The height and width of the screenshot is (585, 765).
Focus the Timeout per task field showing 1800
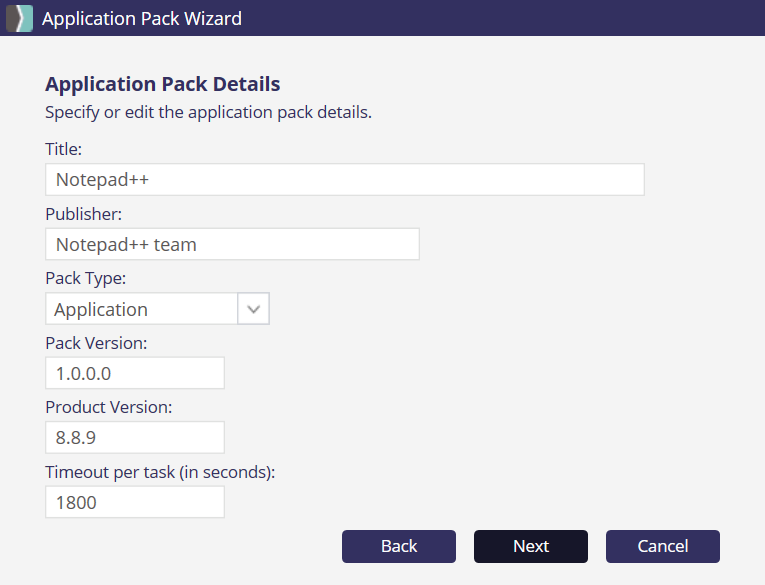point(135,502)
